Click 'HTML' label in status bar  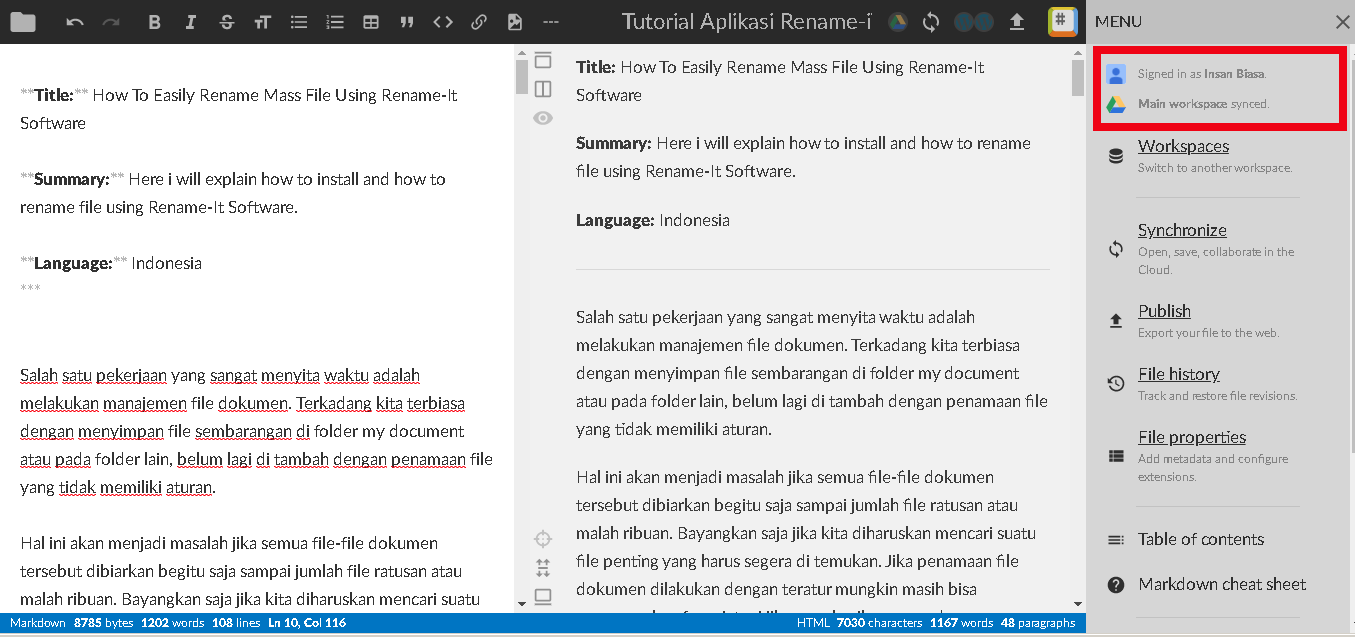812,623
